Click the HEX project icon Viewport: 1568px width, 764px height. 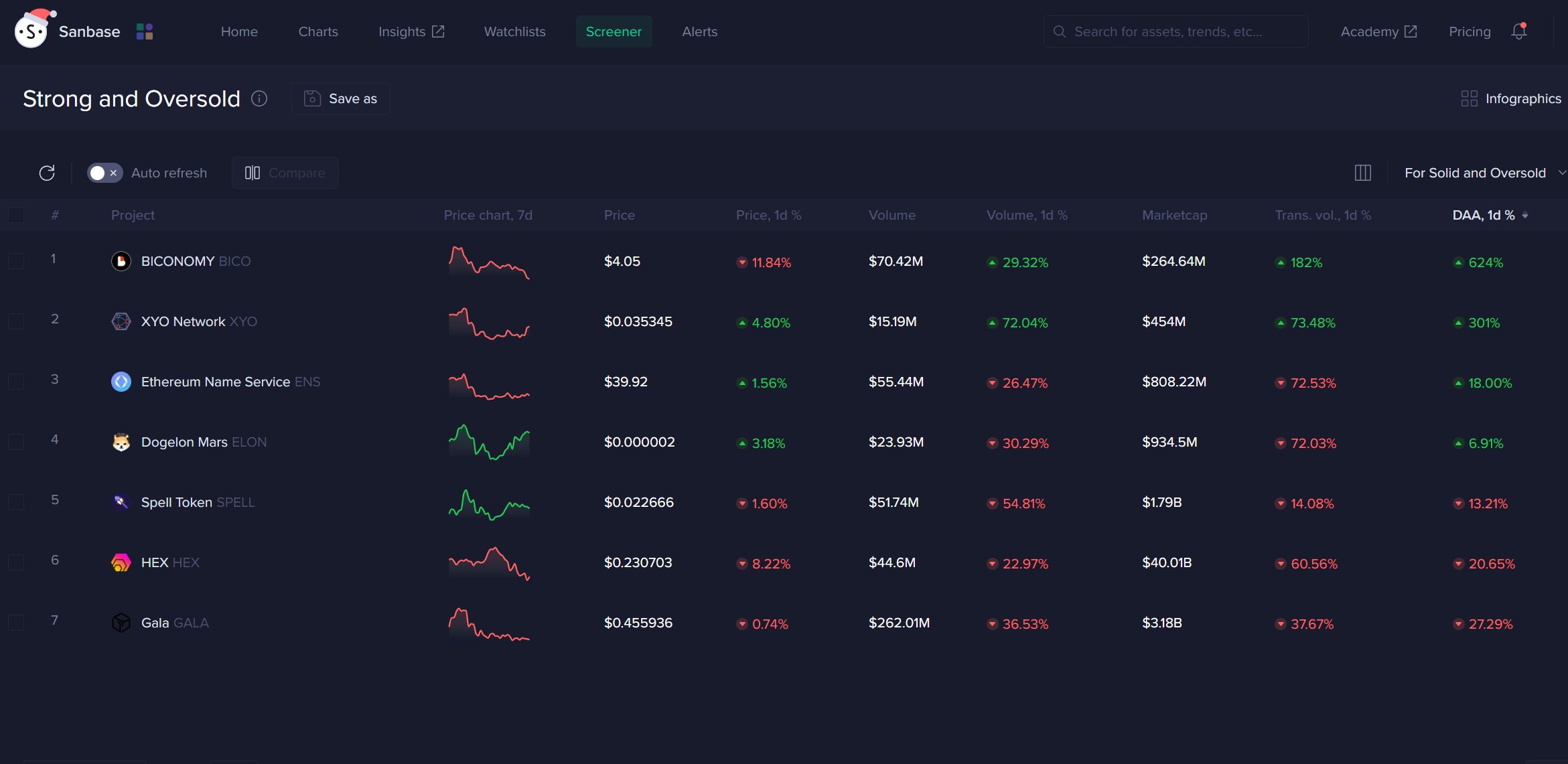coord(121,562)
